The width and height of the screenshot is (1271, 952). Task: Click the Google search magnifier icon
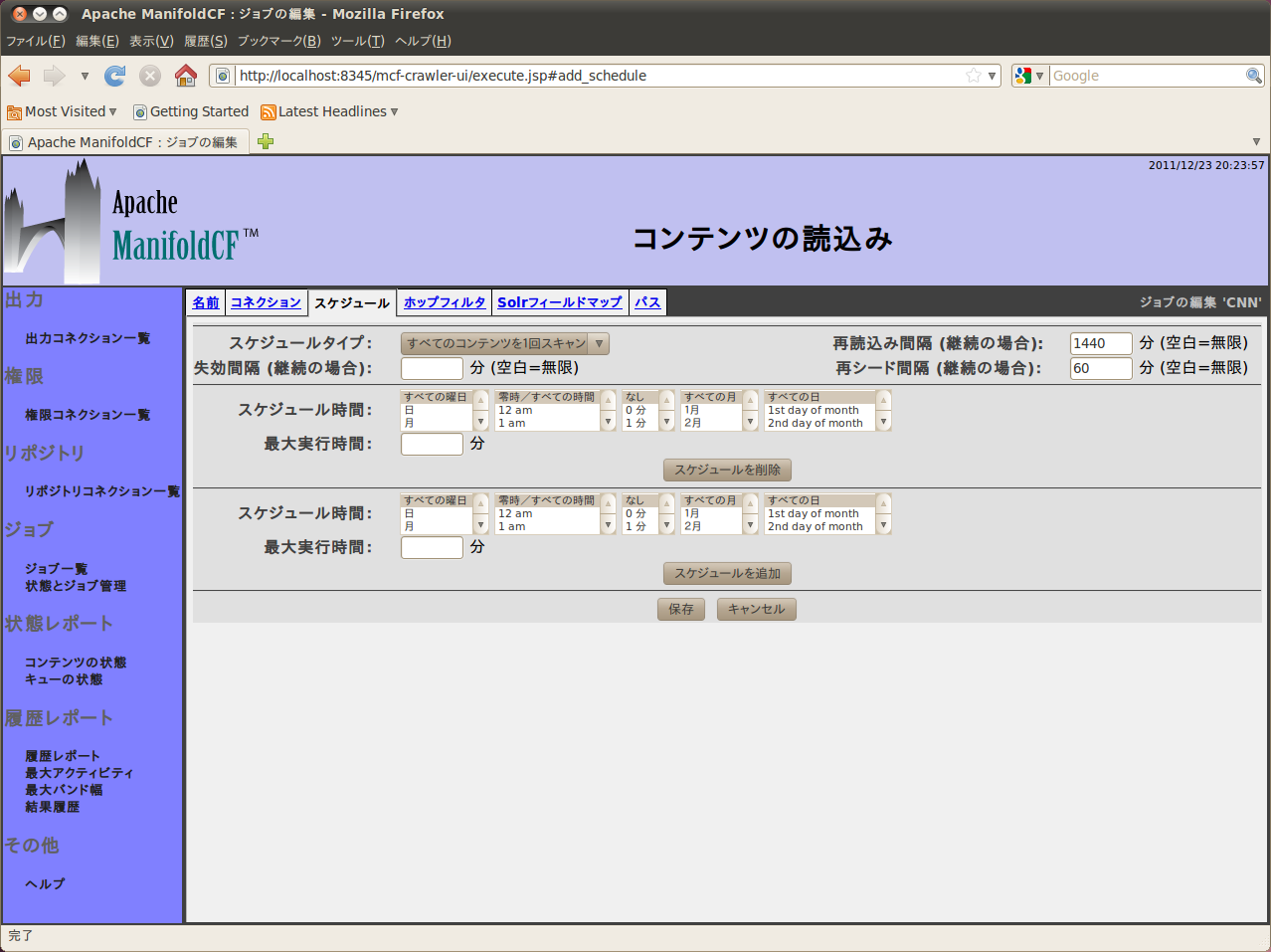1253,76
